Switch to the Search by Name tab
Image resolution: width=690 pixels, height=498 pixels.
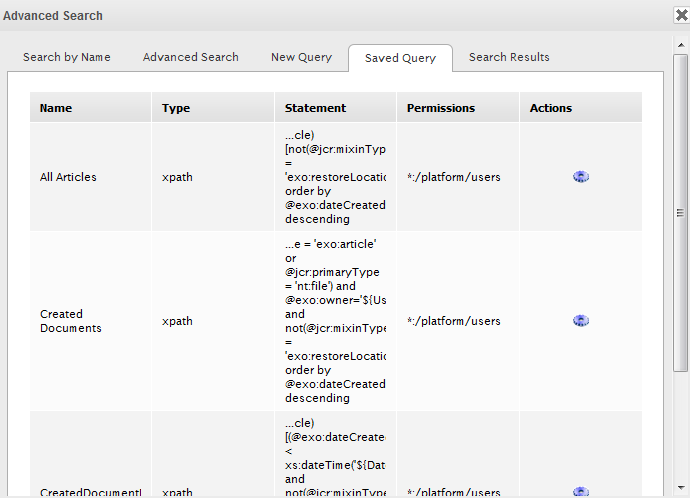pos(67,57)
